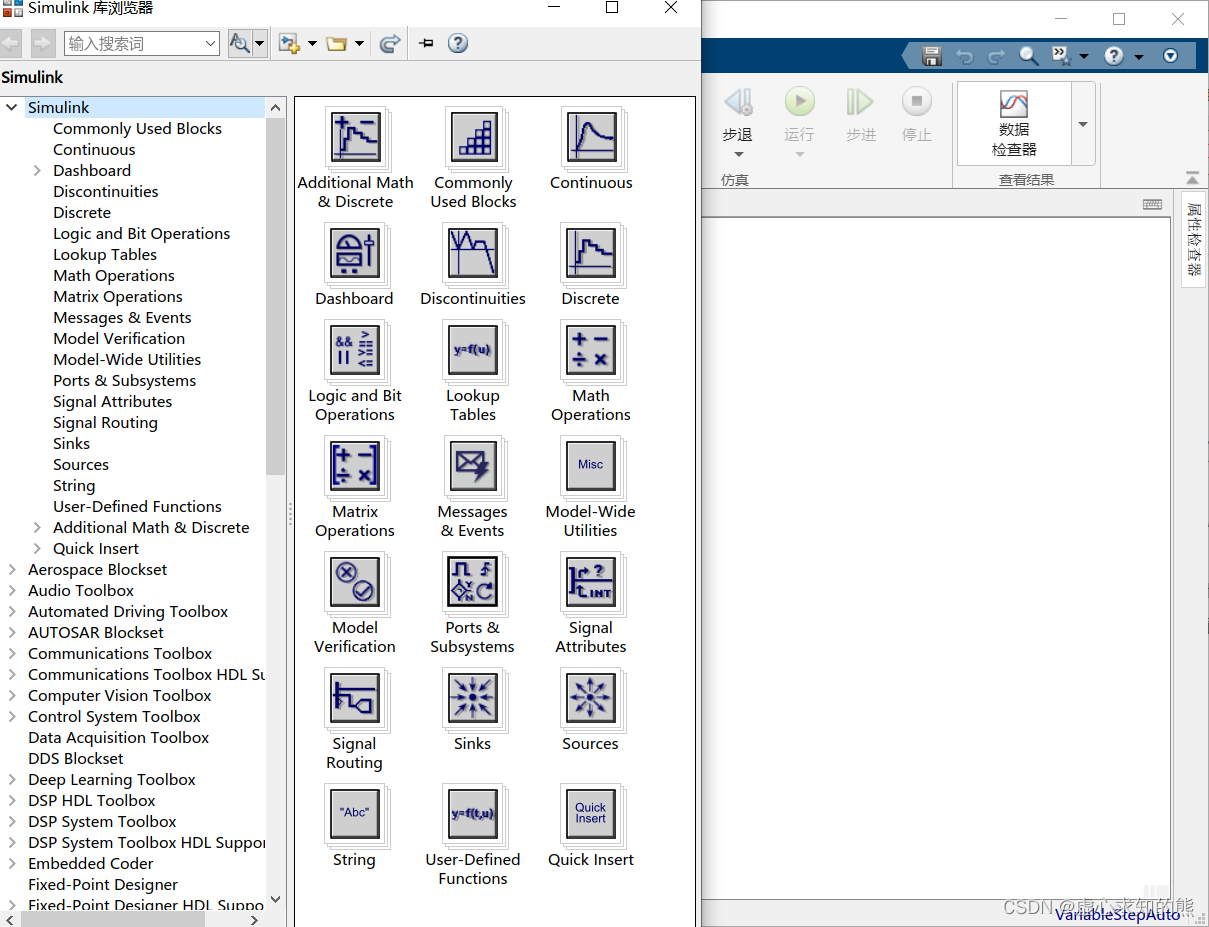
Task: Open the Discontinuities library icon
Action: 473,254
